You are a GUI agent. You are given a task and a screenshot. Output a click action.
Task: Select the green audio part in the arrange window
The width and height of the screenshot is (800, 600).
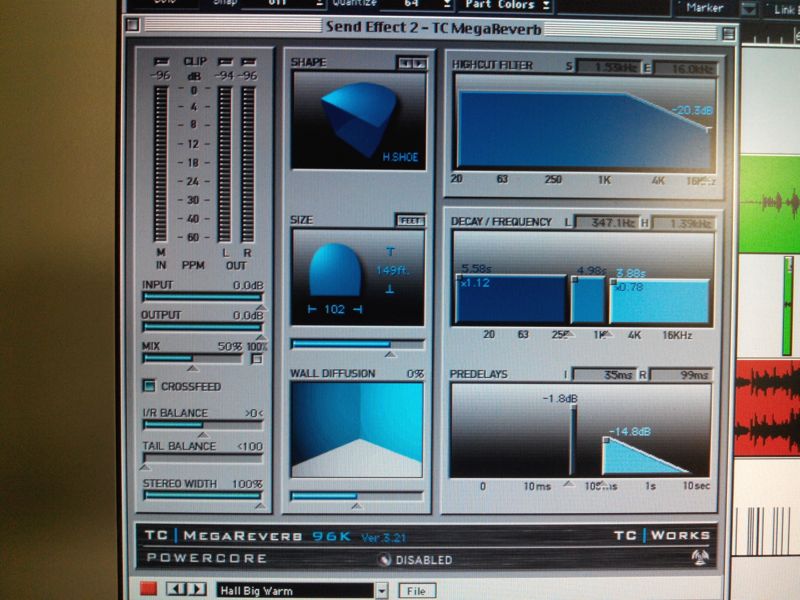click(x=770, y=203)
